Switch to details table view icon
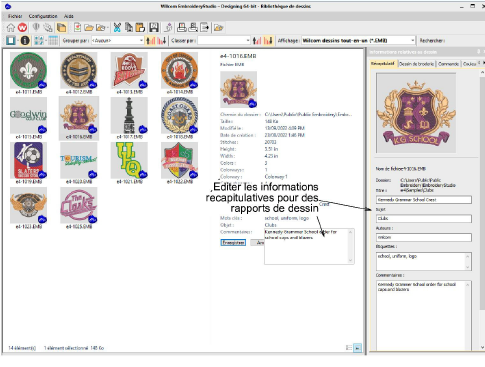This screenshot has width=485, height=367. coord(53,41)
